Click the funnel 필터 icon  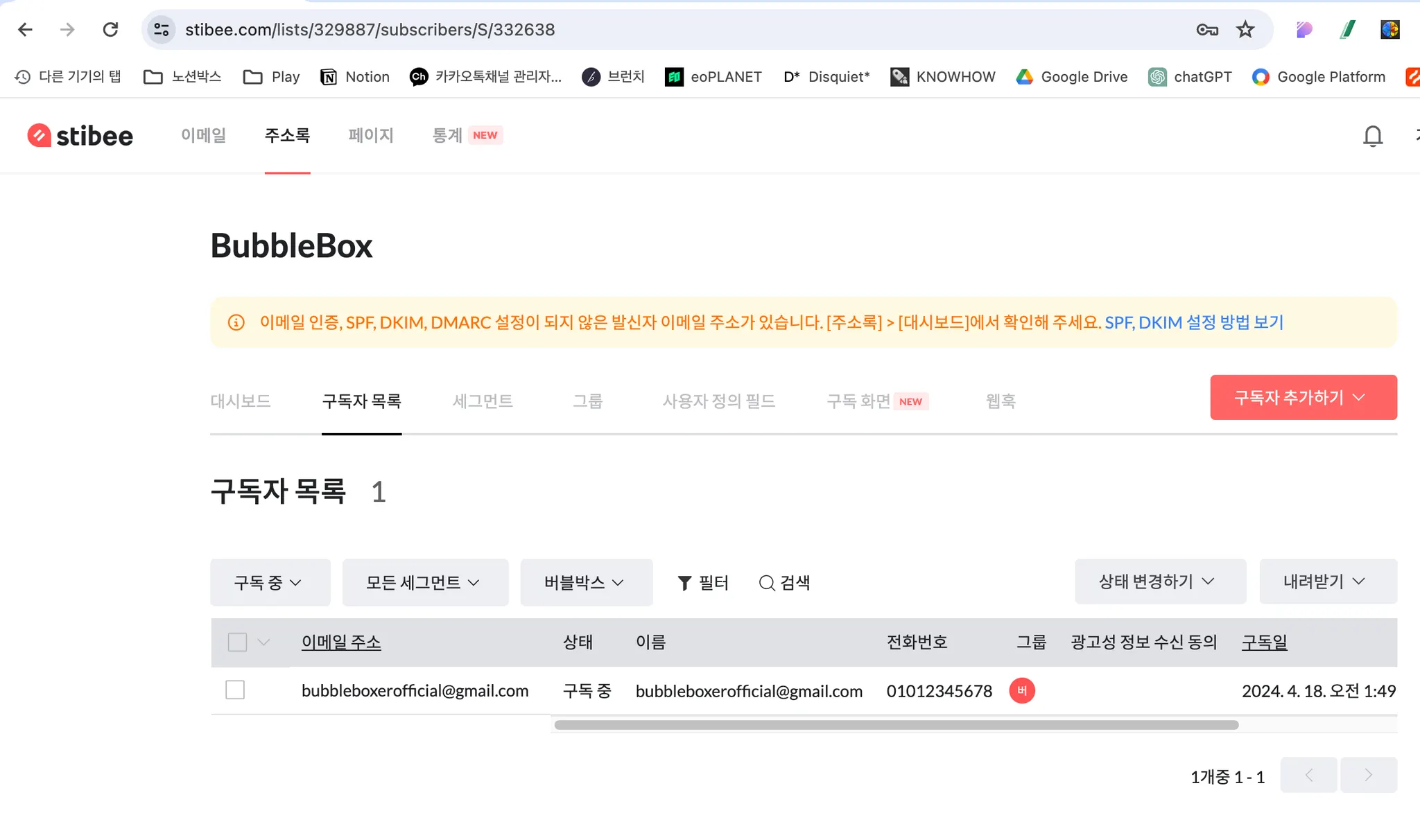click(684, 583)
